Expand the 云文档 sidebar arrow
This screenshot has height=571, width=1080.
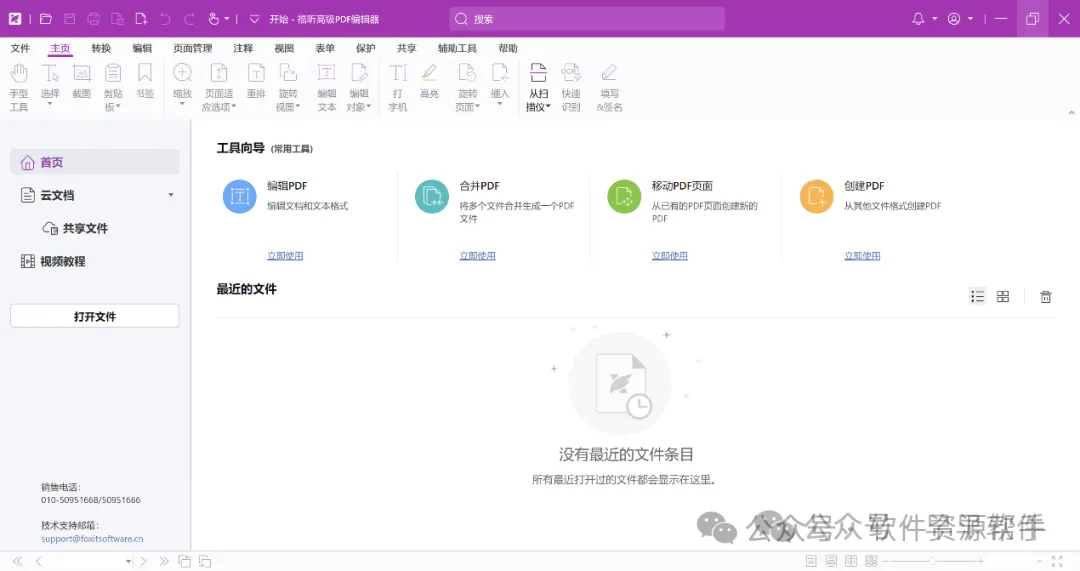click(x=171, y=195)
